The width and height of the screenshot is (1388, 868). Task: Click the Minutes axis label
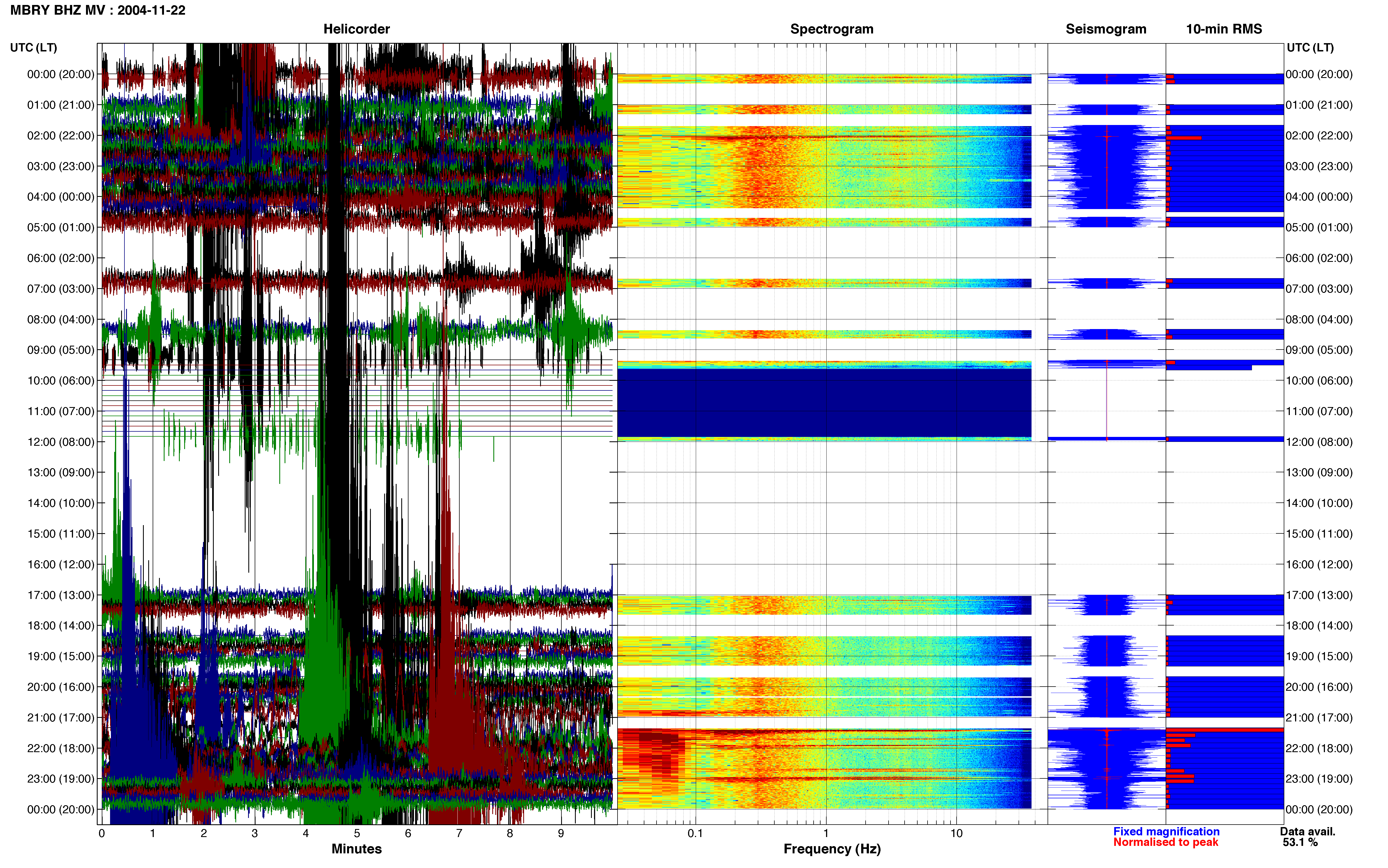(x=356, y=849)
